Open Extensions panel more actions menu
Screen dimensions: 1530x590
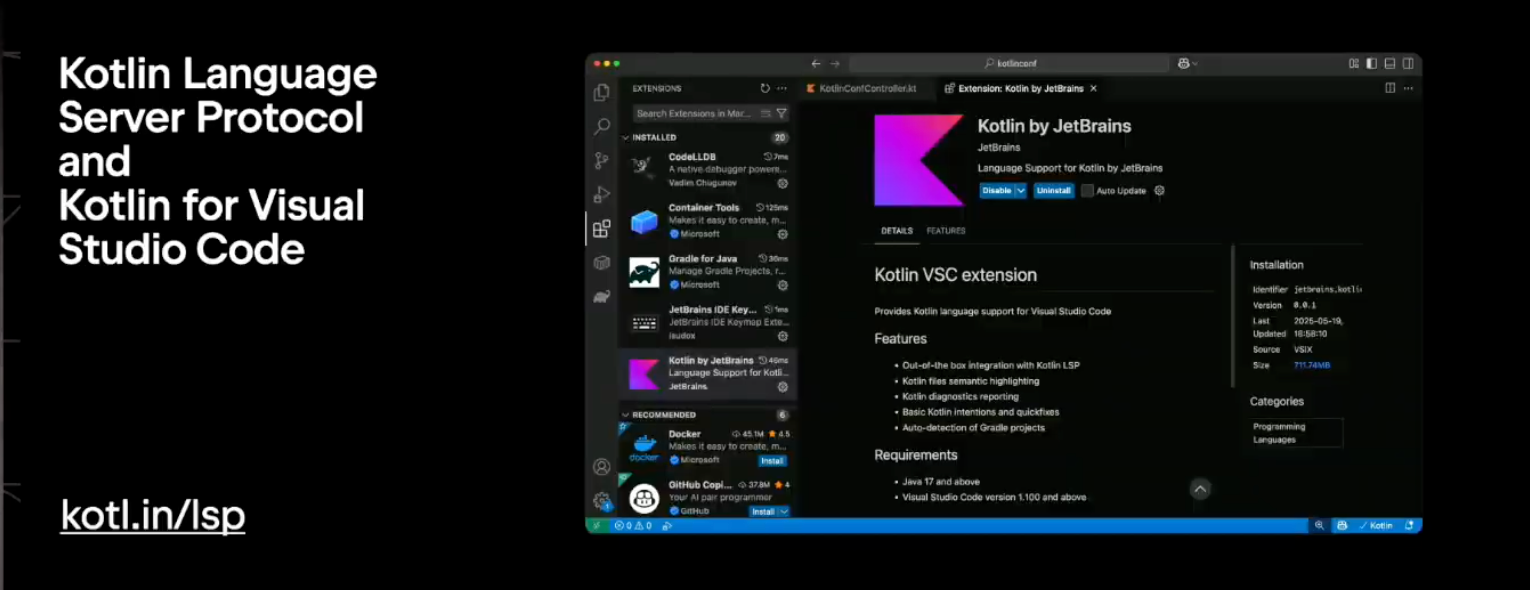(x=782, y=88)
